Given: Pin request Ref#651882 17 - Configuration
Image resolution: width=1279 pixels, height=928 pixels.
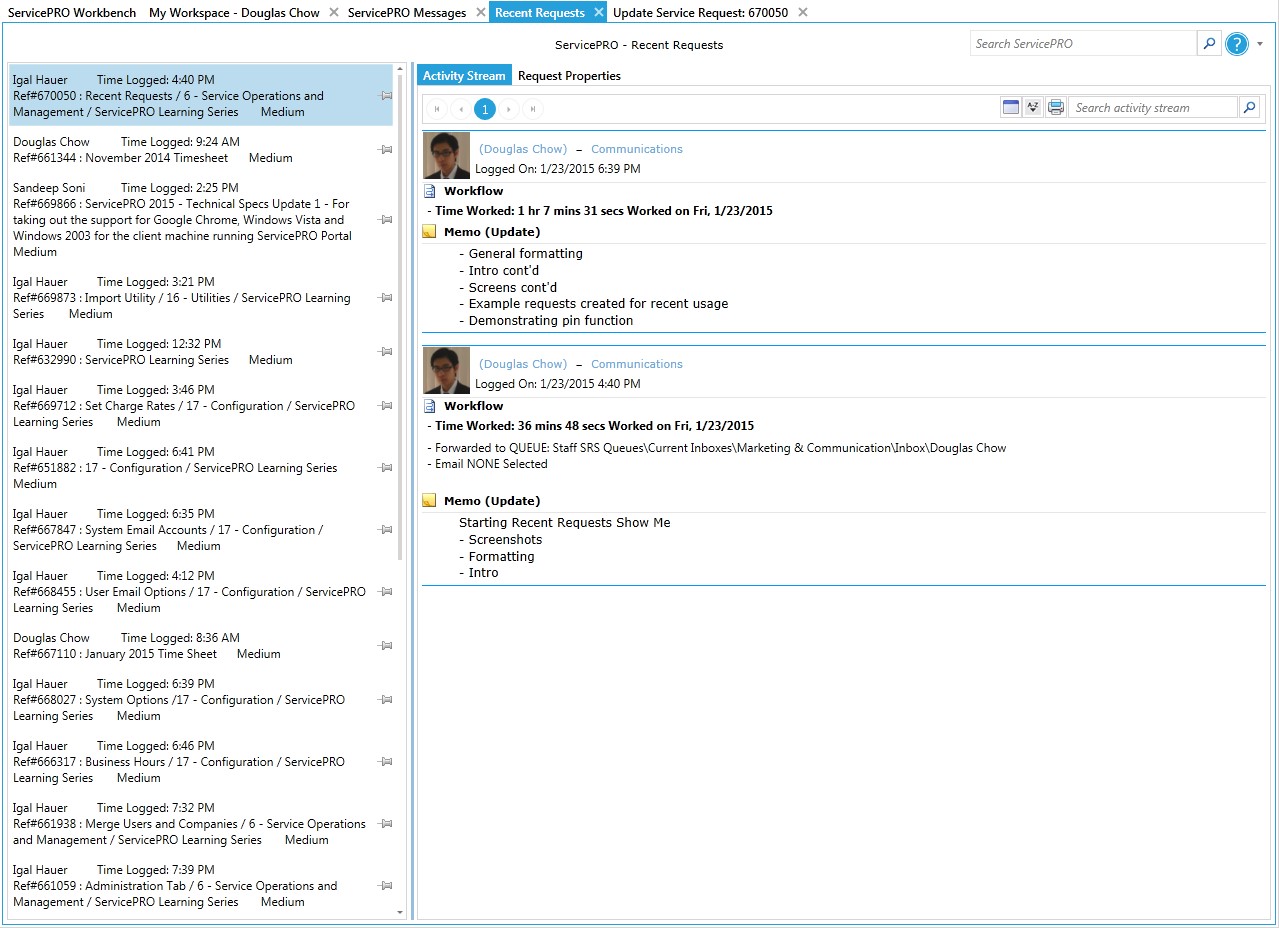Looking at the screenshot, I should (x=386, y=468).
